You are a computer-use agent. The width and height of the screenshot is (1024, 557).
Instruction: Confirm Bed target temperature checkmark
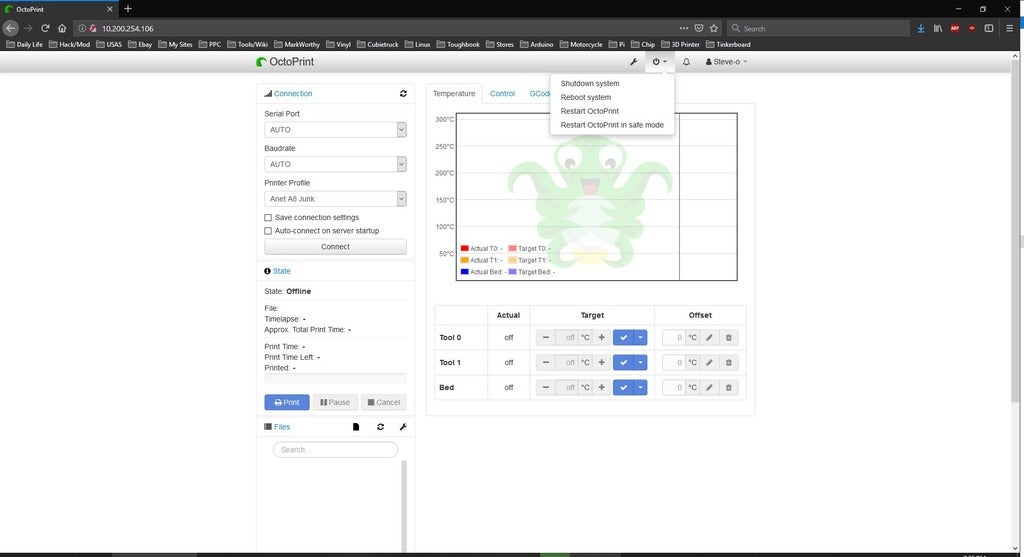coord(623,387)
